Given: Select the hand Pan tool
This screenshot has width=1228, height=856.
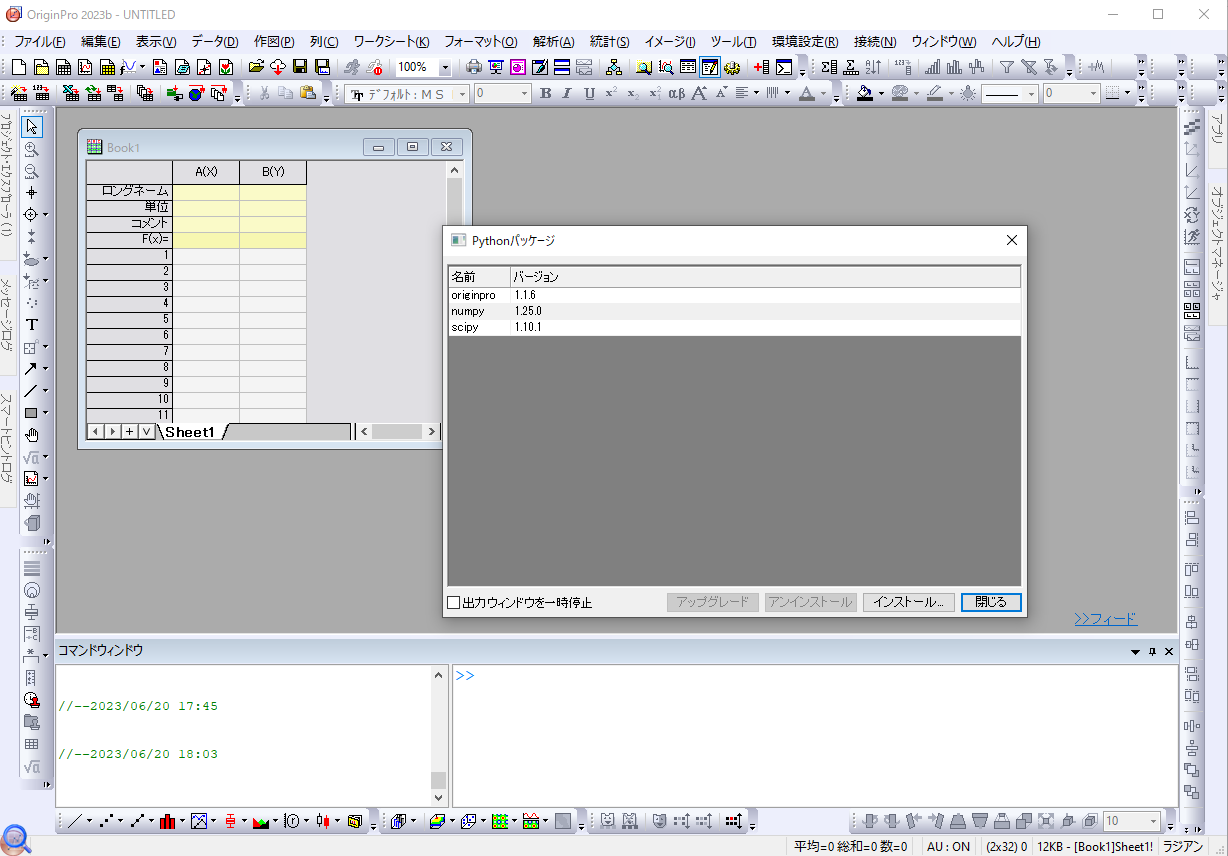Looking at the screenshot, I should click(32, 434).
